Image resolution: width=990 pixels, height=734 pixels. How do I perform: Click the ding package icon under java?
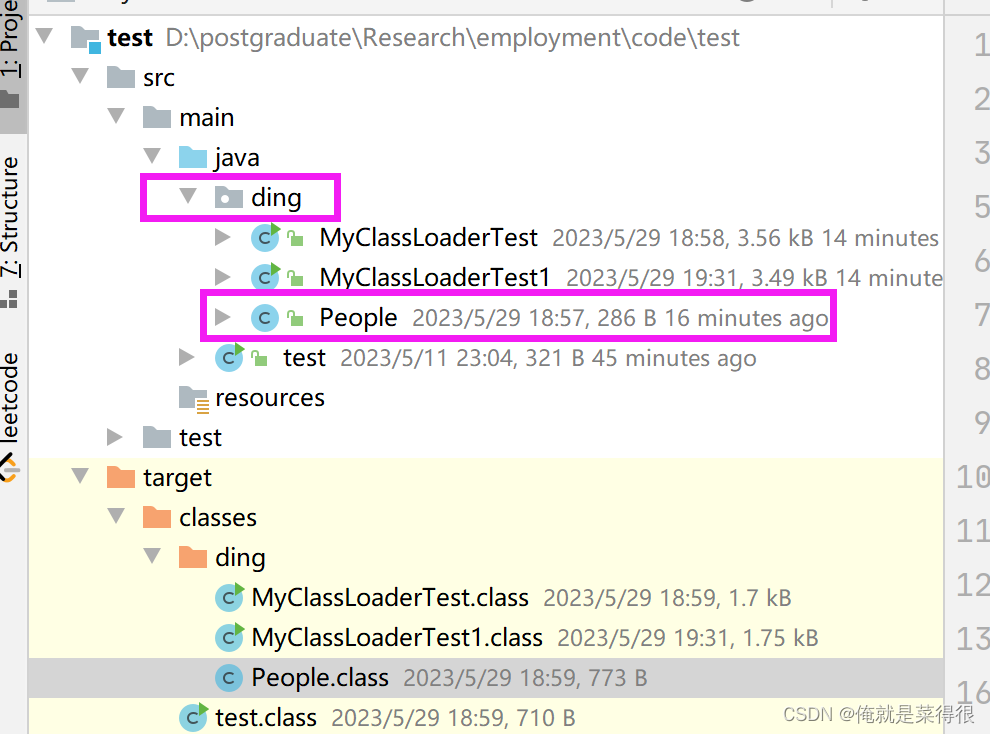[x=229, y=197]
